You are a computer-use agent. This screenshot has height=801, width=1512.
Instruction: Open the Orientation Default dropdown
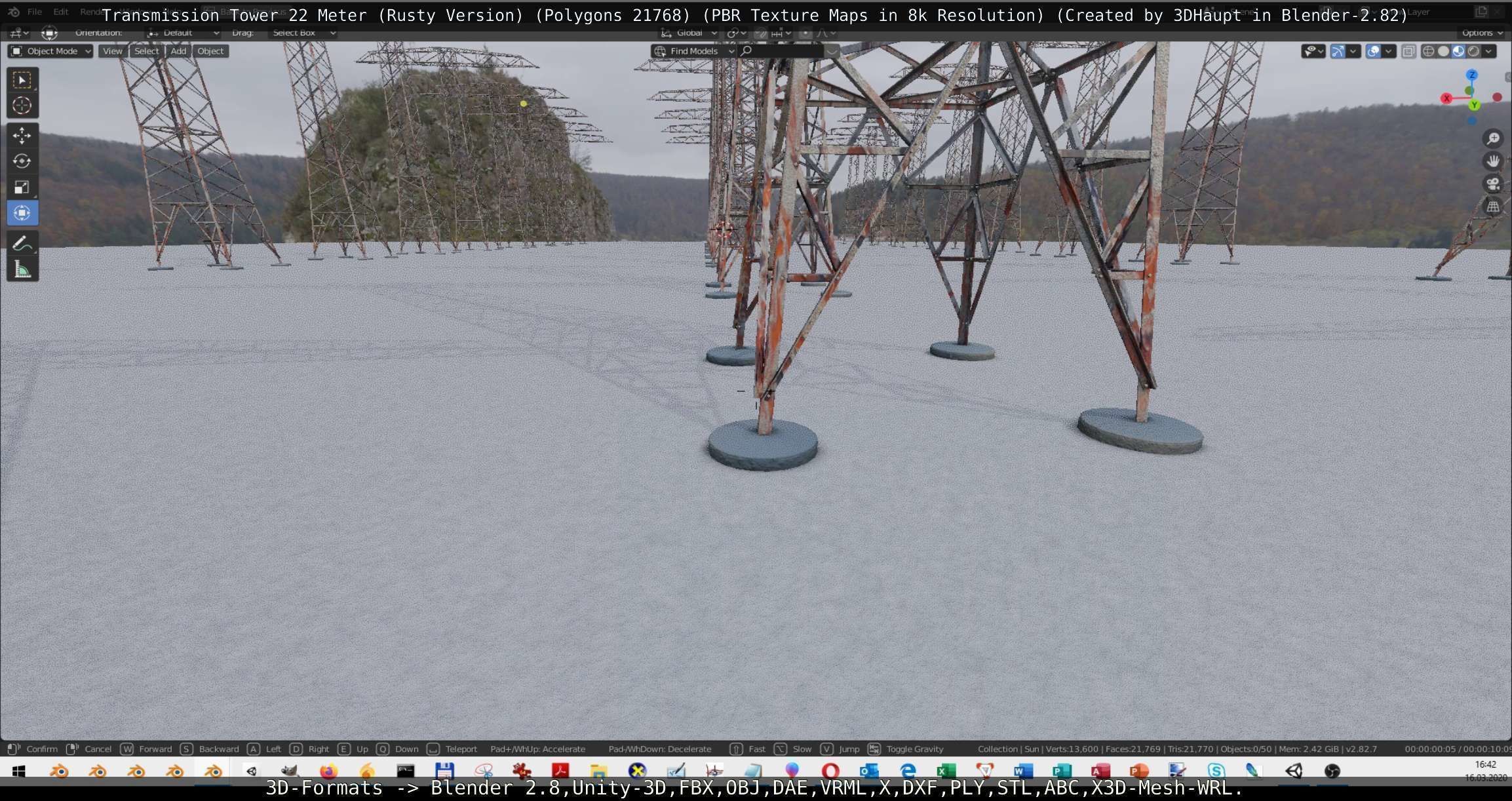click(184, 33)
